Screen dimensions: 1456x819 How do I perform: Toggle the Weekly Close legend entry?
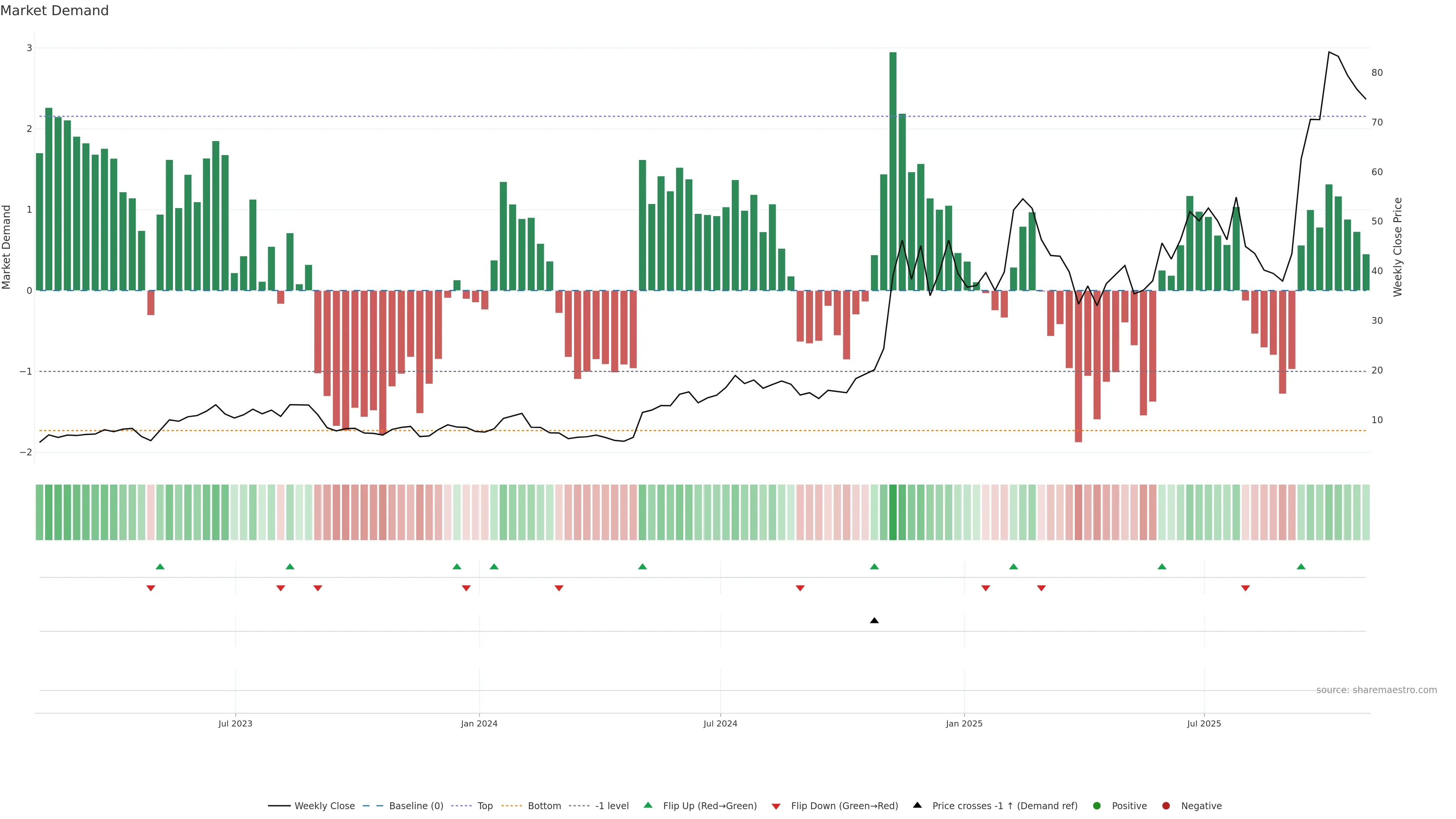click(325, 805)
